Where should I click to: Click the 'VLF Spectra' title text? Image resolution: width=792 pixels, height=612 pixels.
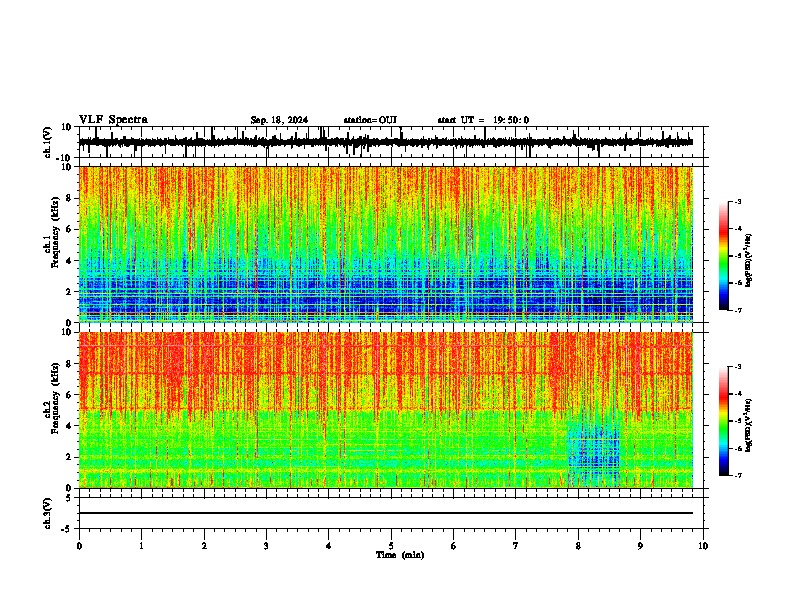[113, 120]
